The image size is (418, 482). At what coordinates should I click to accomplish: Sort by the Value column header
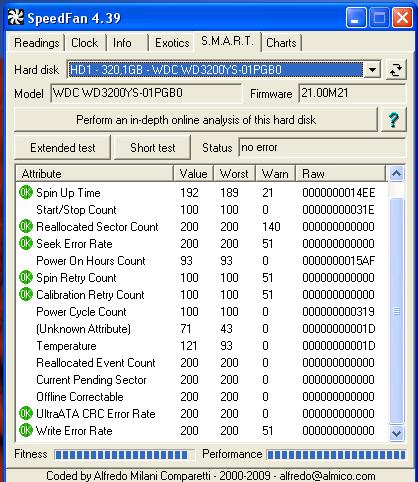coord(193,174)
